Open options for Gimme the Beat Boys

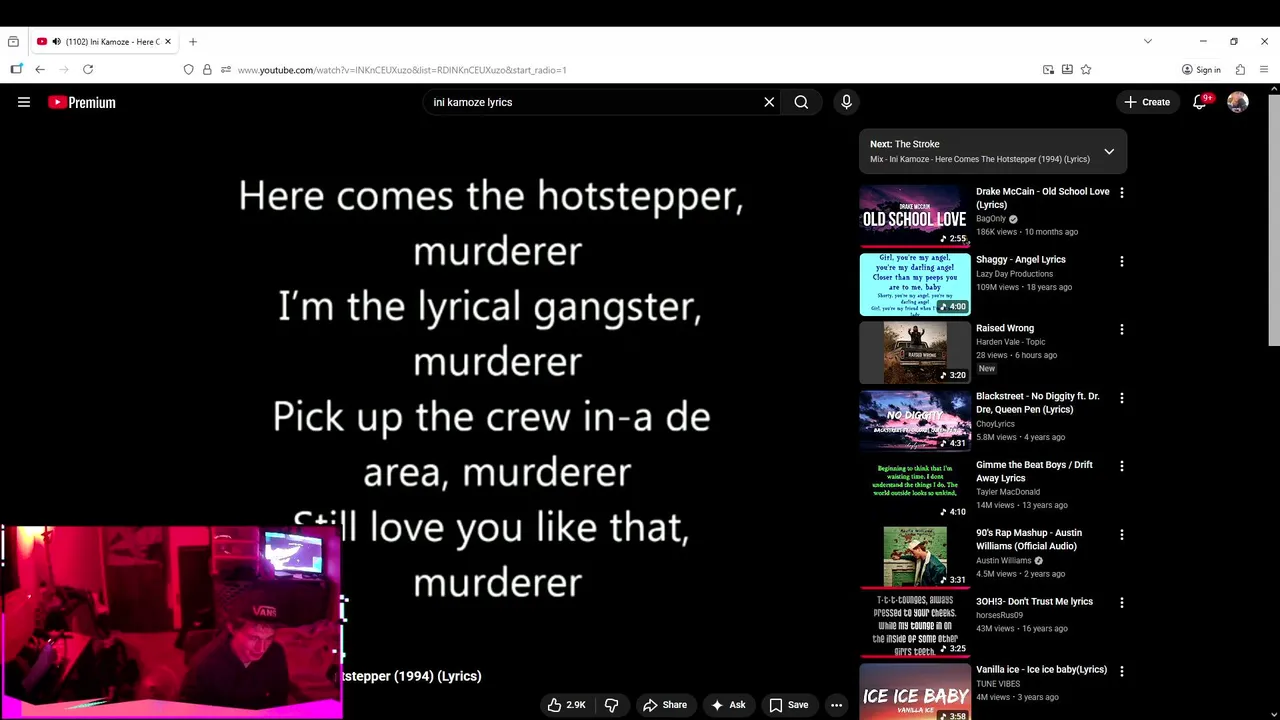coord(1121,466)
